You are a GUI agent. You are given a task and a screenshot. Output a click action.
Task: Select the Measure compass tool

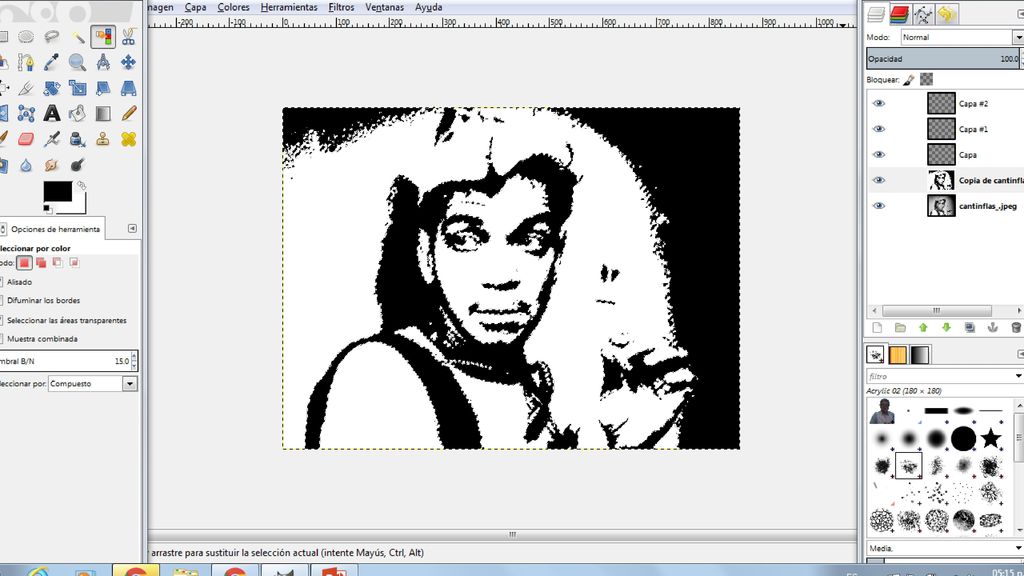coord(103,62)
